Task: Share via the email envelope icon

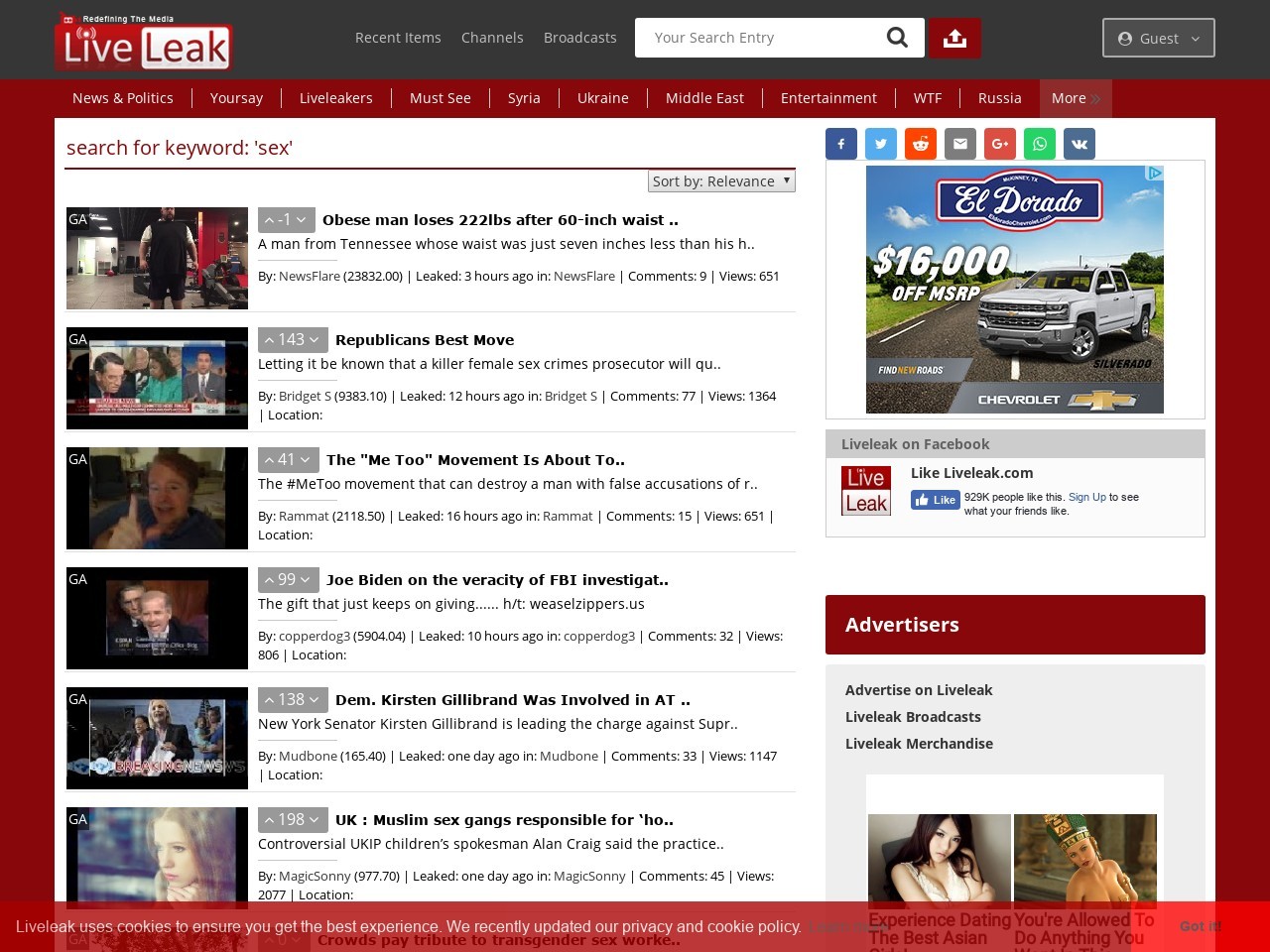Action: (x=960, y=144)
